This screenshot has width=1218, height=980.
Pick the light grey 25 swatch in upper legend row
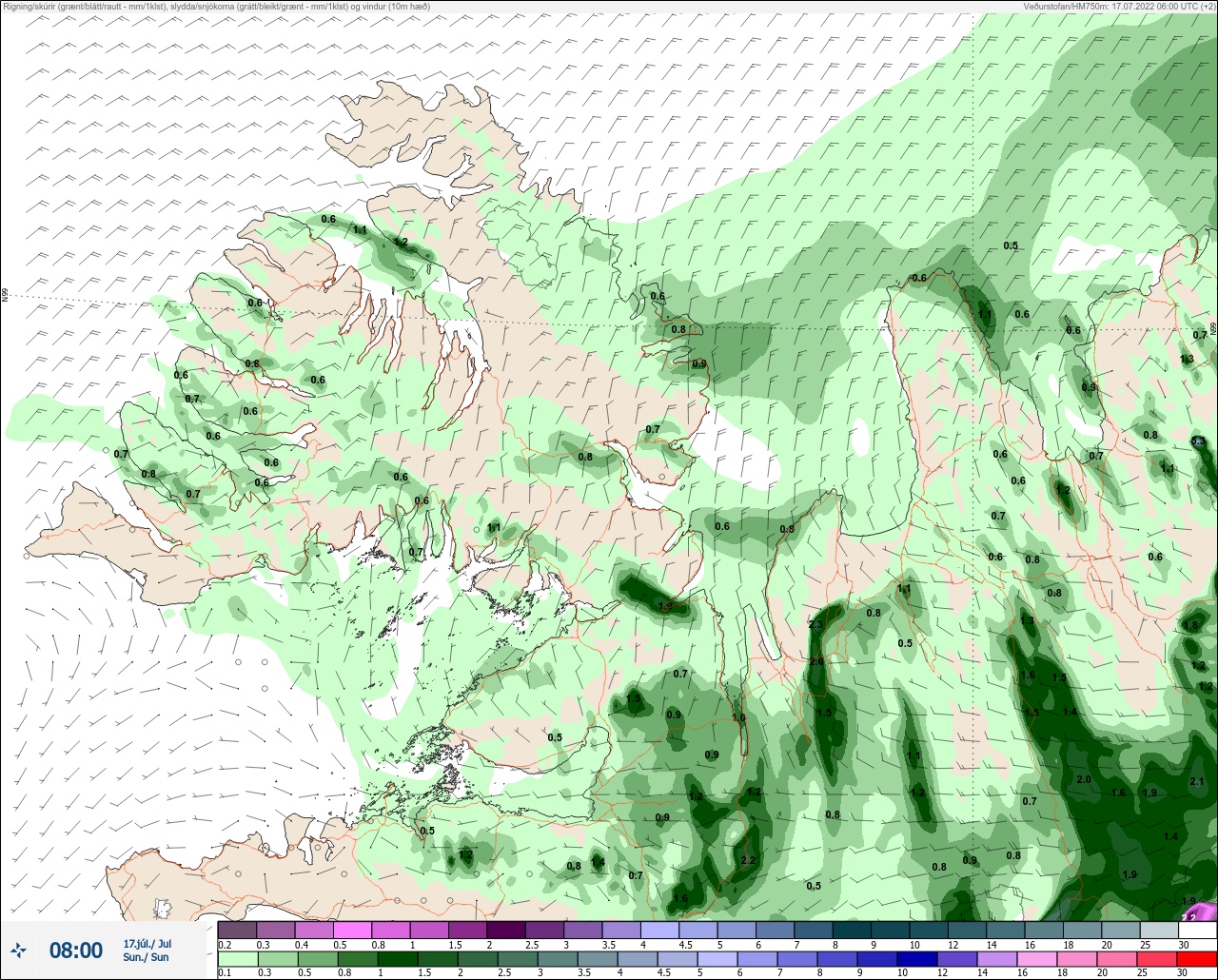(1158, 930)
